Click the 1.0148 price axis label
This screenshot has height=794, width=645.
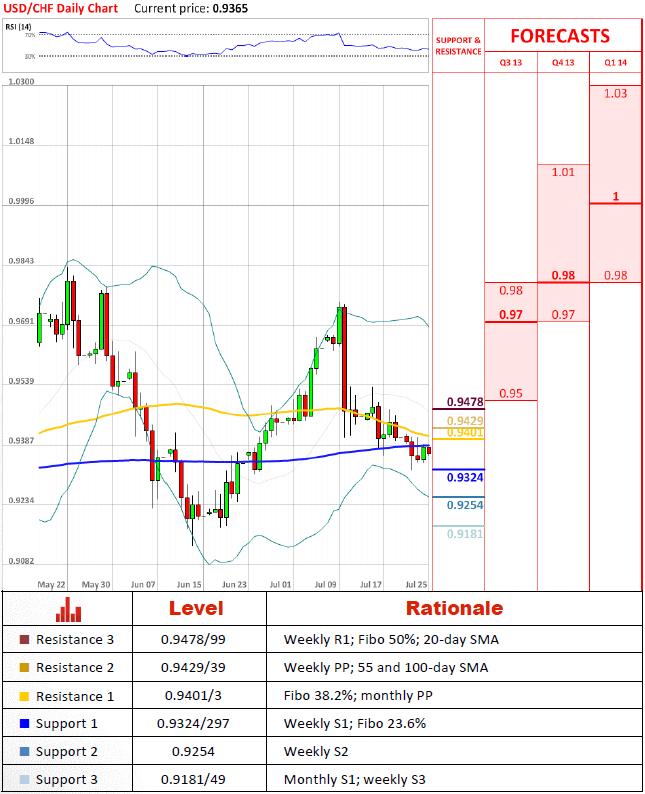pyautogui.click(x=21, y=141)
